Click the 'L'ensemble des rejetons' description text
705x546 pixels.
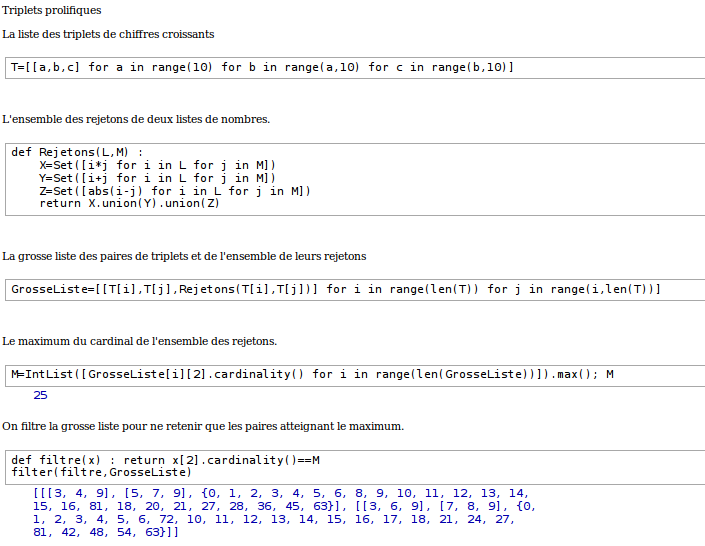tap(136, 119)
